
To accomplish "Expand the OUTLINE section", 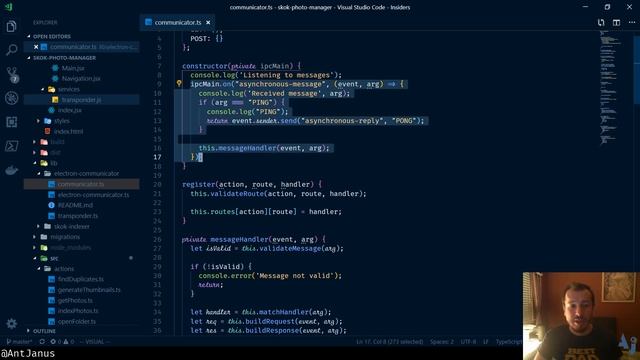I will tap(44, 331).
